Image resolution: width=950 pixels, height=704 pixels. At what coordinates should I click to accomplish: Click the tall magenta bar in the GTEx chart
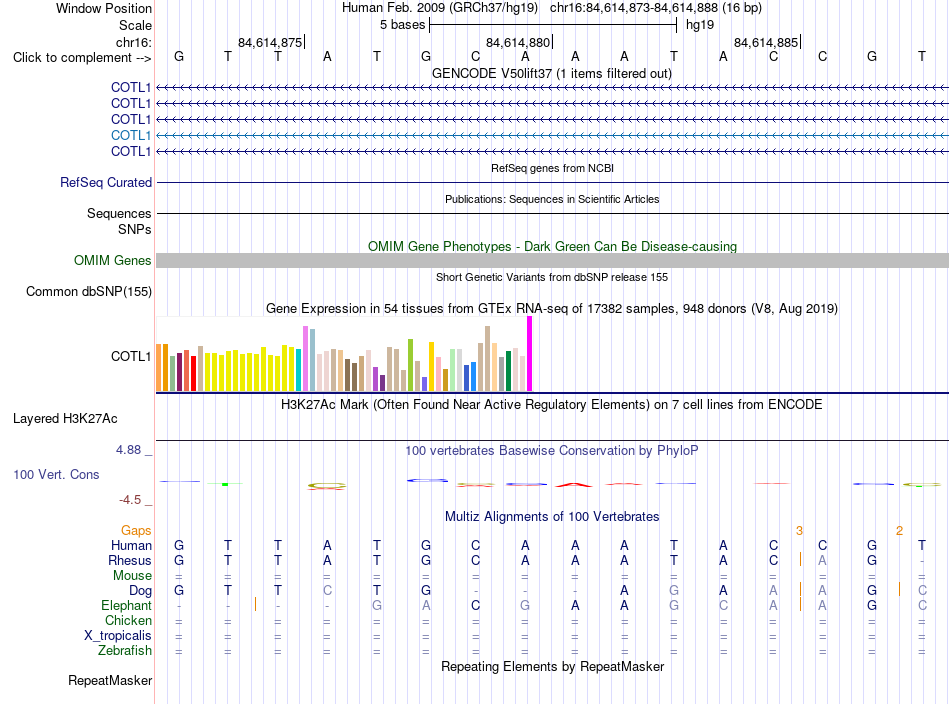pyautogui.click(x=530, y=354)
